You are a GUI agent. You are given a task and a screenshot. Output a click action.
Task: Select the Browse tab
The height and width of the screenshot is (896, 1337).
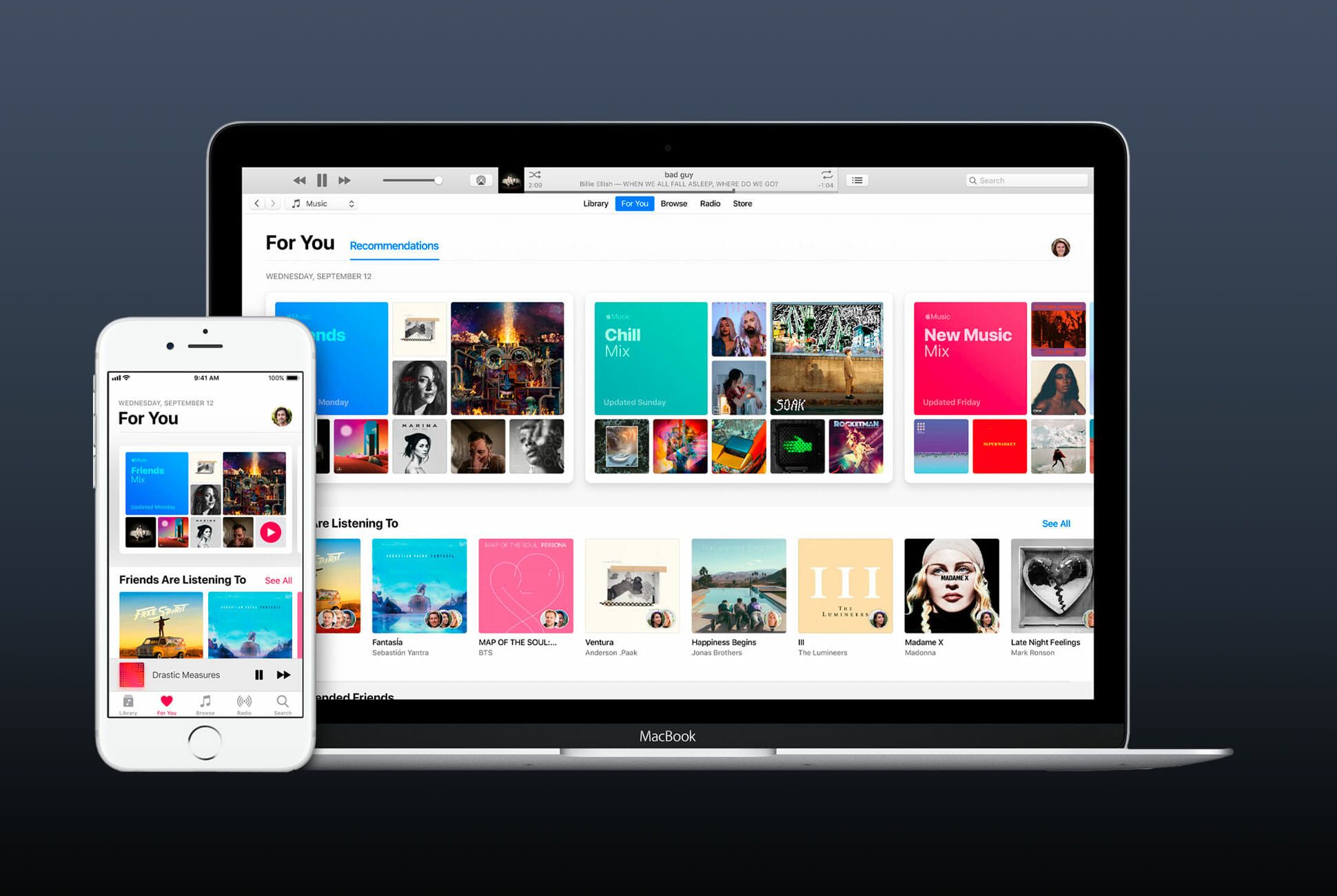tap(672, 204)
